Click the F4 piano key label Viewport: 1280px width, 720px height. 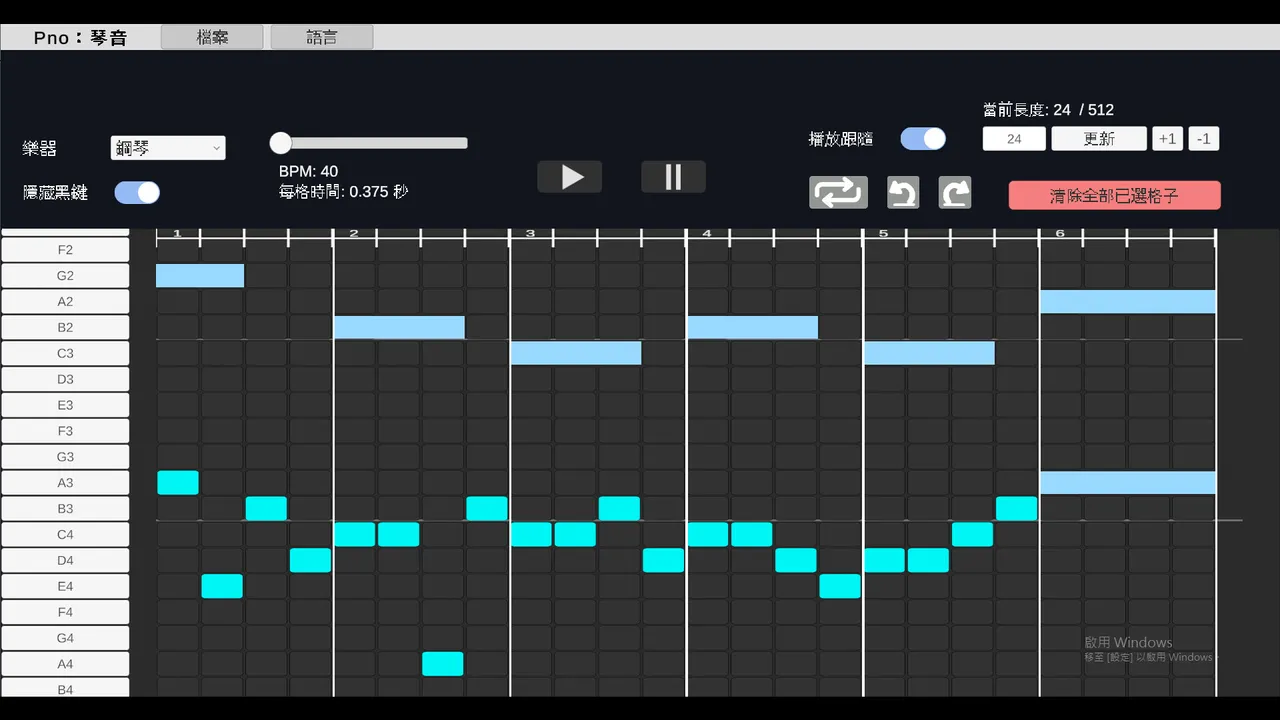(65, 612)
